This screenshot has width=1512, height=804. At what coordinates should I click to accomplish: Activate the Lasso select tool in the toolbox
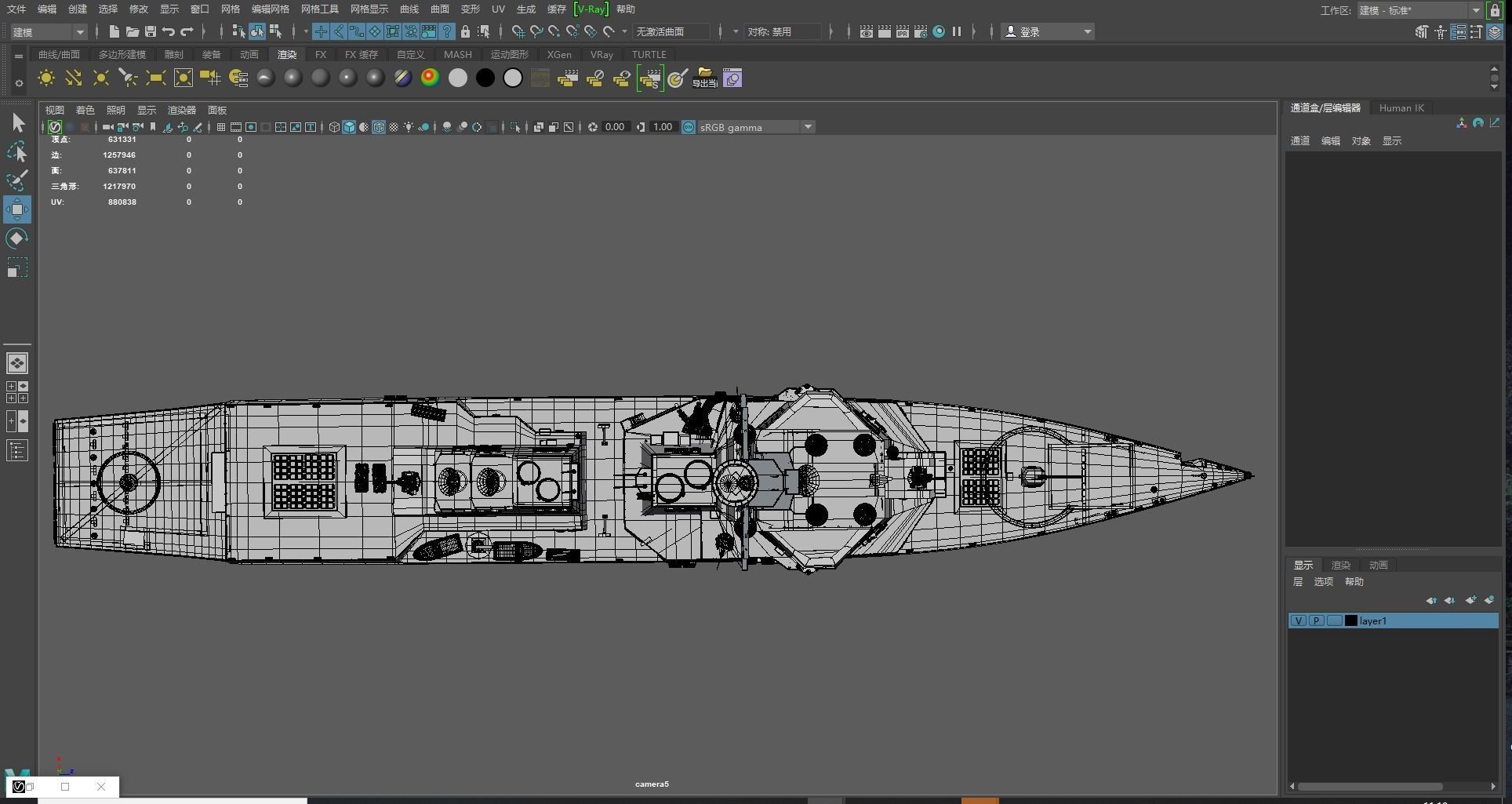pyautogui.click(x=17, y=151)
